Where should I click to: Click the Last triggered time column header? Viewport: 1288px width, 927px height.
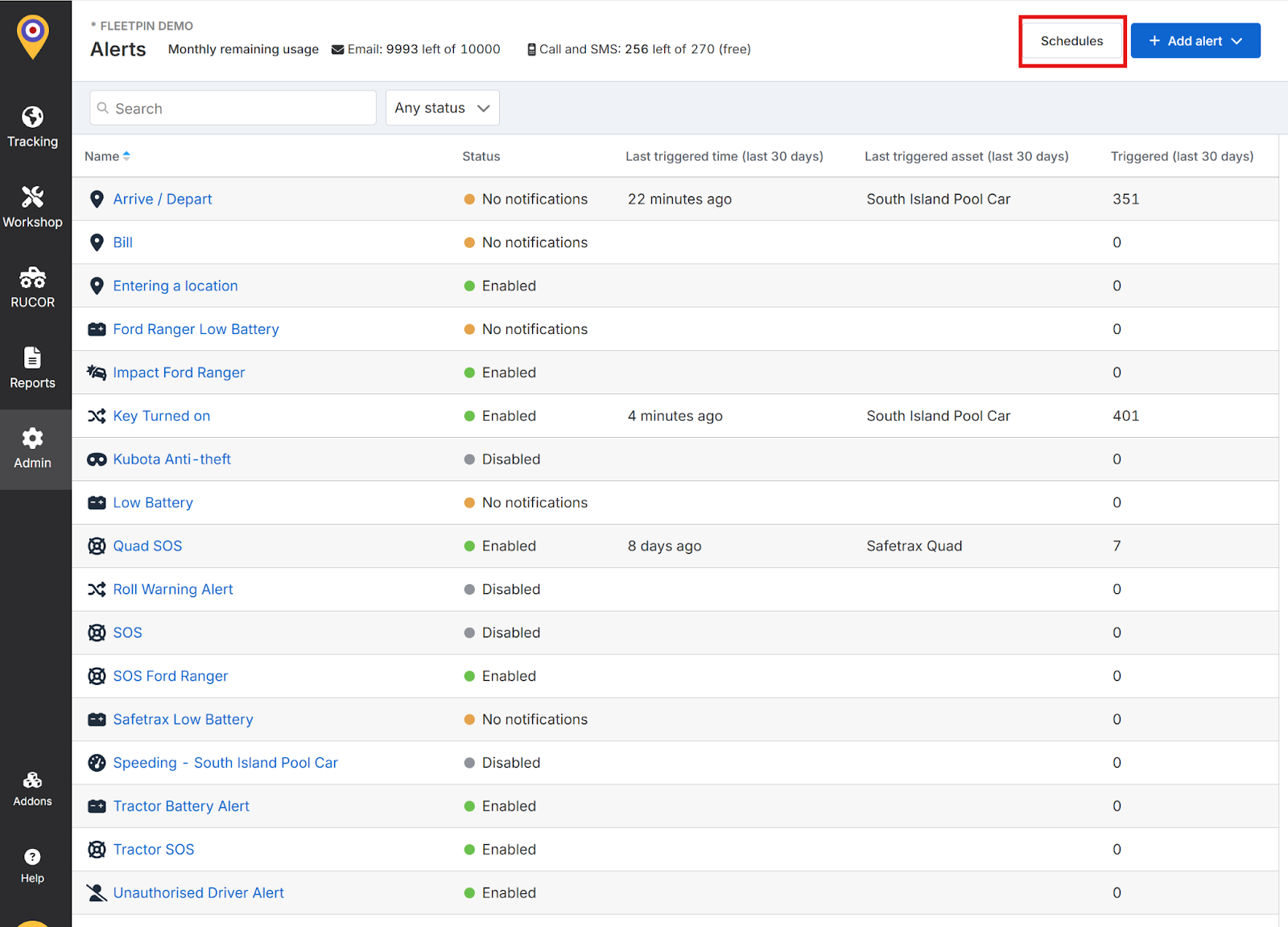click(724, 156)
